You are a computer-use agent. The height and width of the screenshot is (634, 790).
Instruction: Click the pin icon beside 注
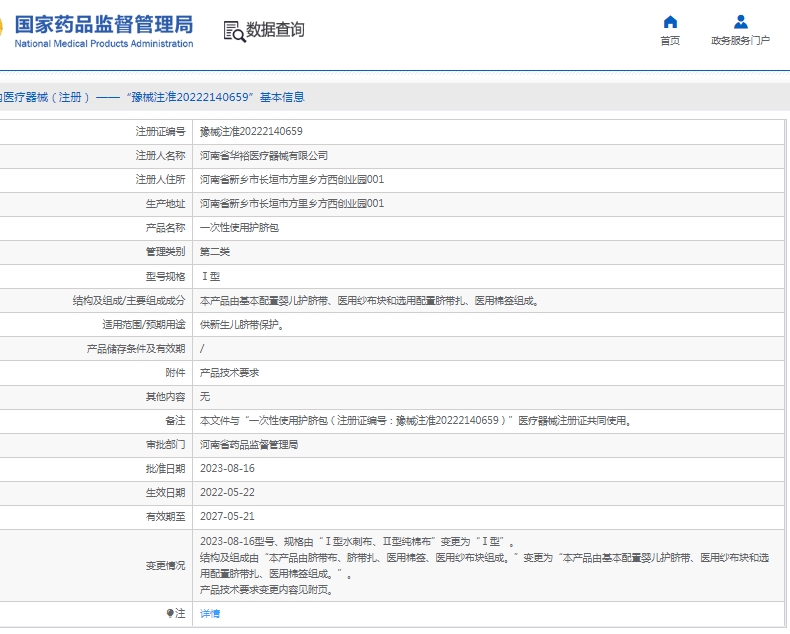pos(170,613)
